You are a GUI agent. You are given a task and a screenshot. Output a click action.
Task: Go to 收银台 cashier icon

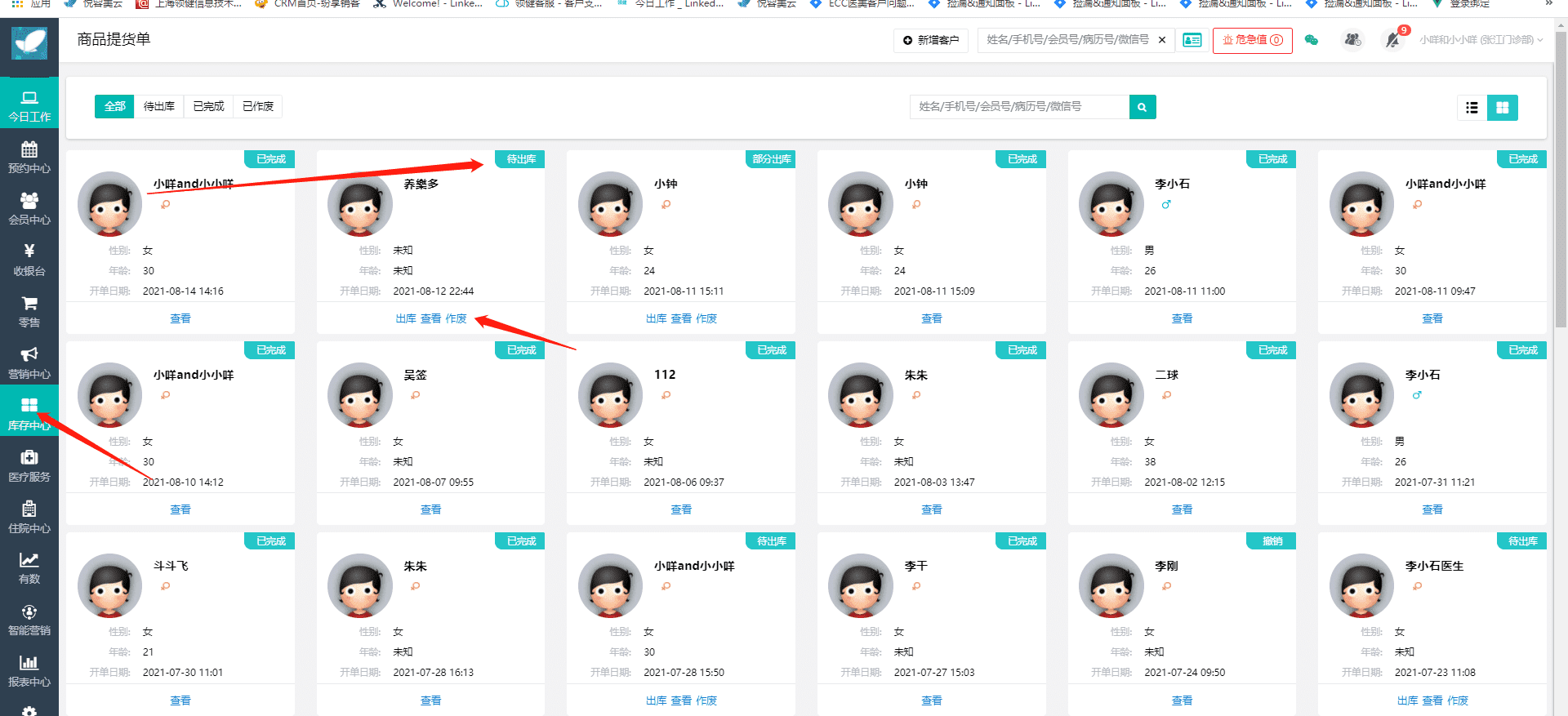pos(29,260)
